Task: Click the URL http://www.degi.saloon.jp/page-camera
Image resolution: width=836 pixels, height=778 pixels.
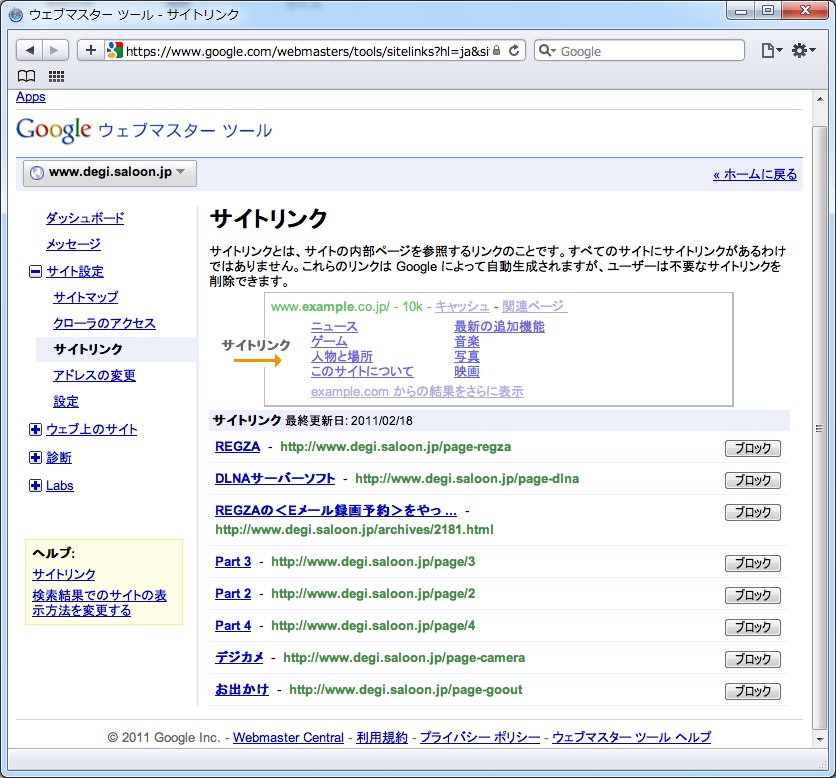Action: pyautogui.click(x=404, y=657)
